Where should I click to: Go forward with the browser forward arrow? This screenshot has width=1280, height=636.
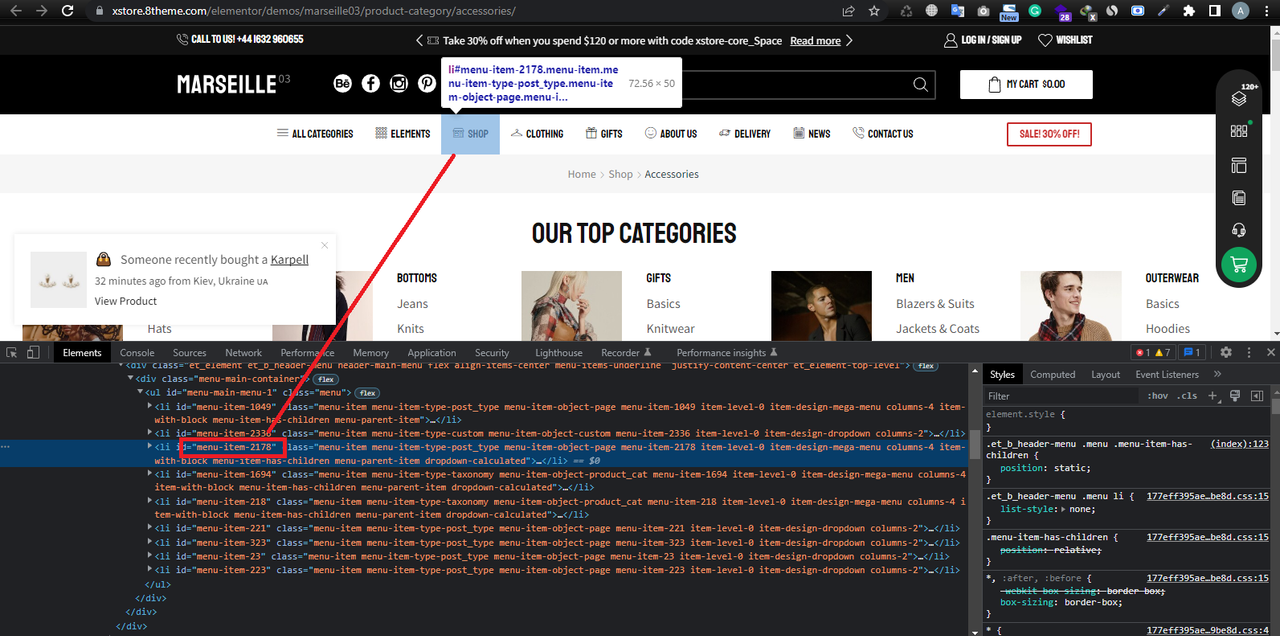tap(41, 11)
